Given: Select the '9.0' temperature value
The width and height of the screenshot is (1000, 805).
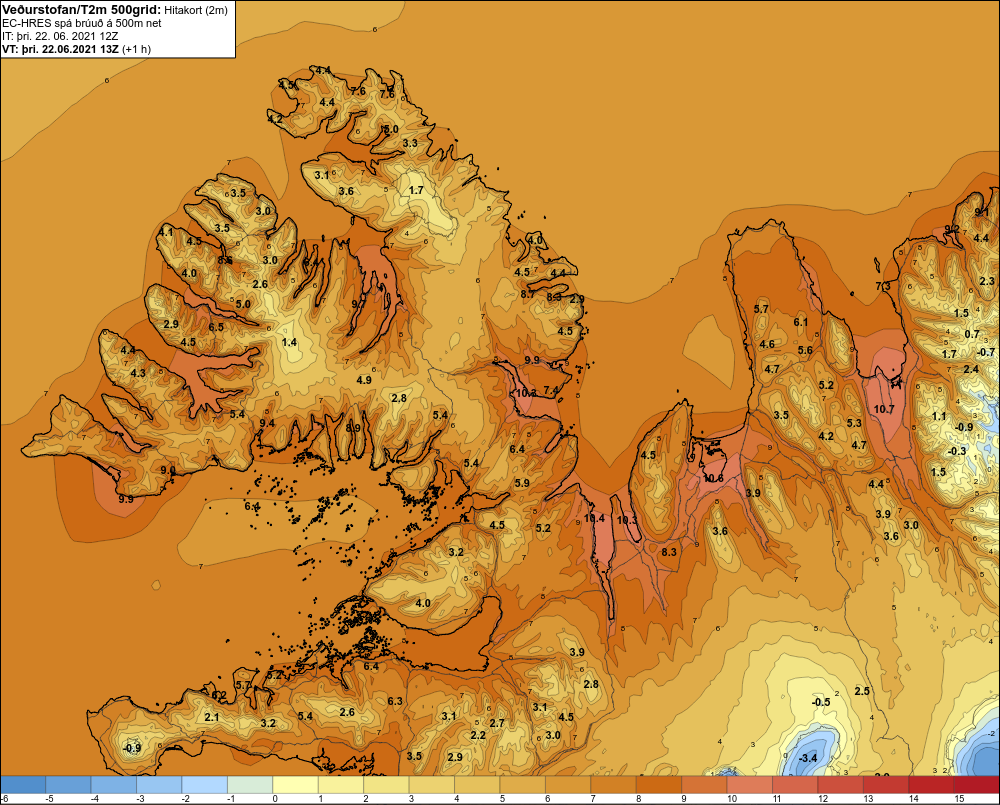Looking at the screenshot, I should (168, 470).
